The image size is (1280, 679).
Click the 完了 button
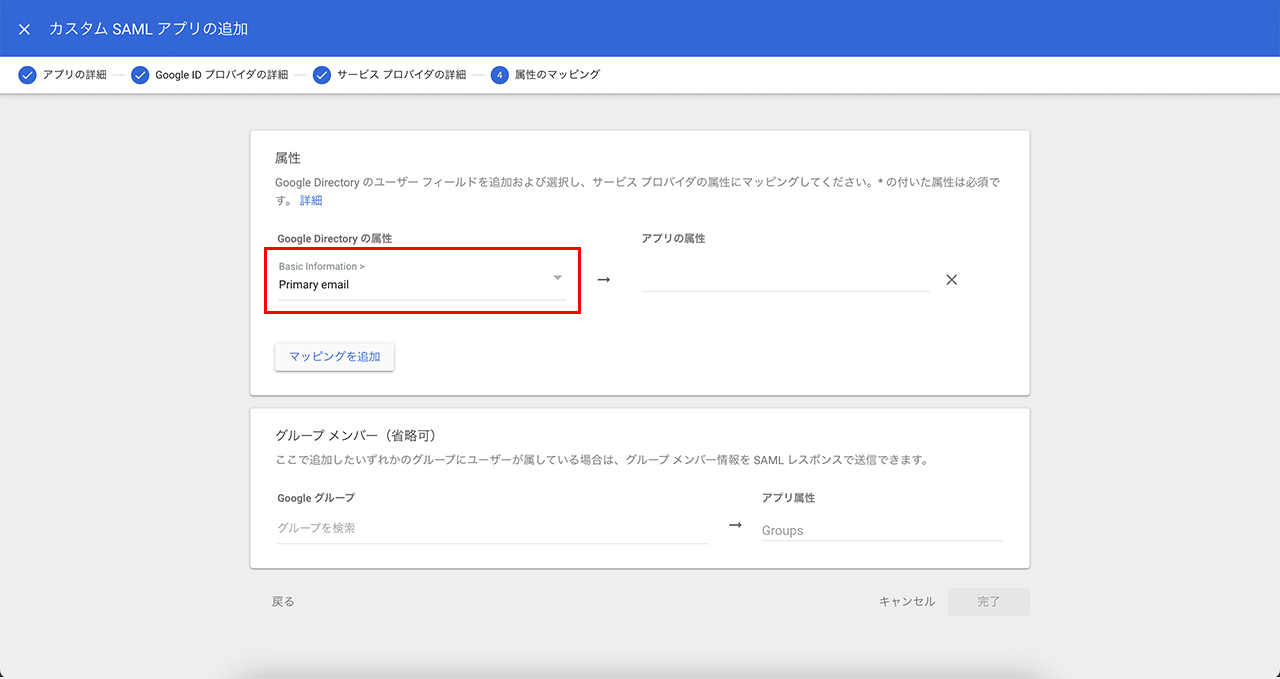pyautogui.click(x=988, y=602)
